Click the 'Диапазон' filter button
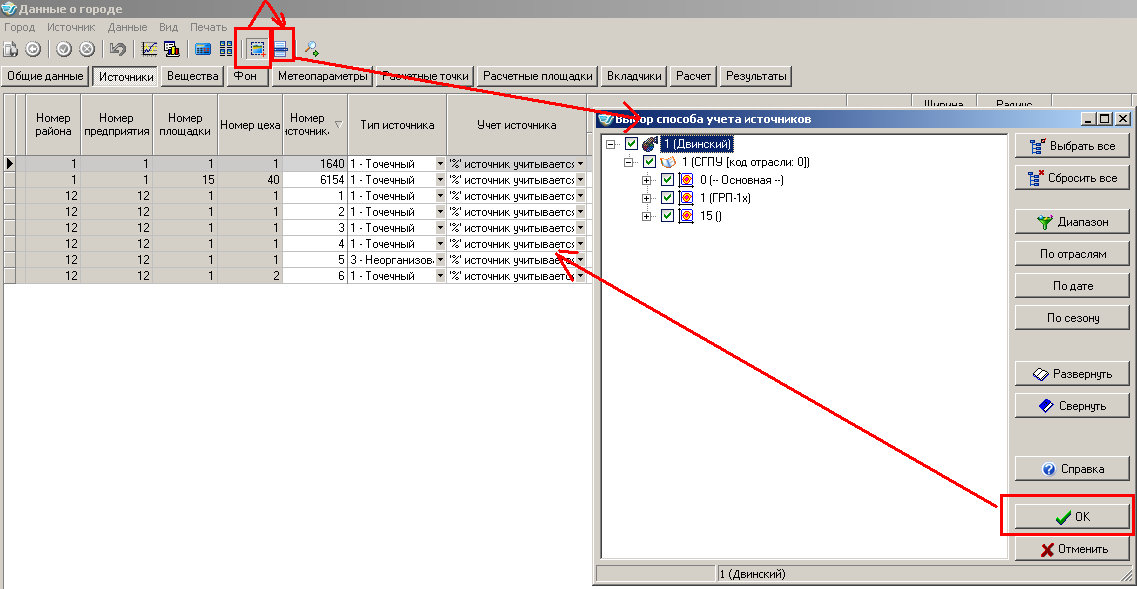1137x589 pixels. point(1072,222)
